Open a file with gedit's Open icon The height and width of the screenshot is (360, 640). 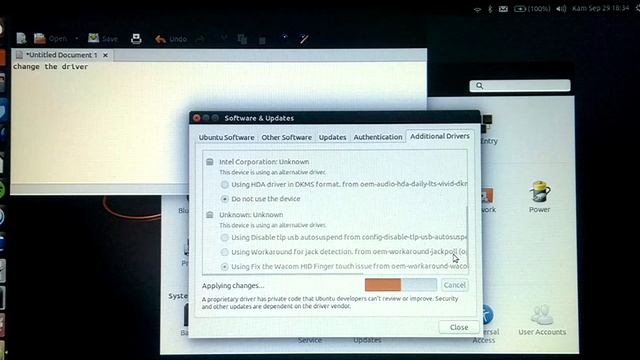40,38
